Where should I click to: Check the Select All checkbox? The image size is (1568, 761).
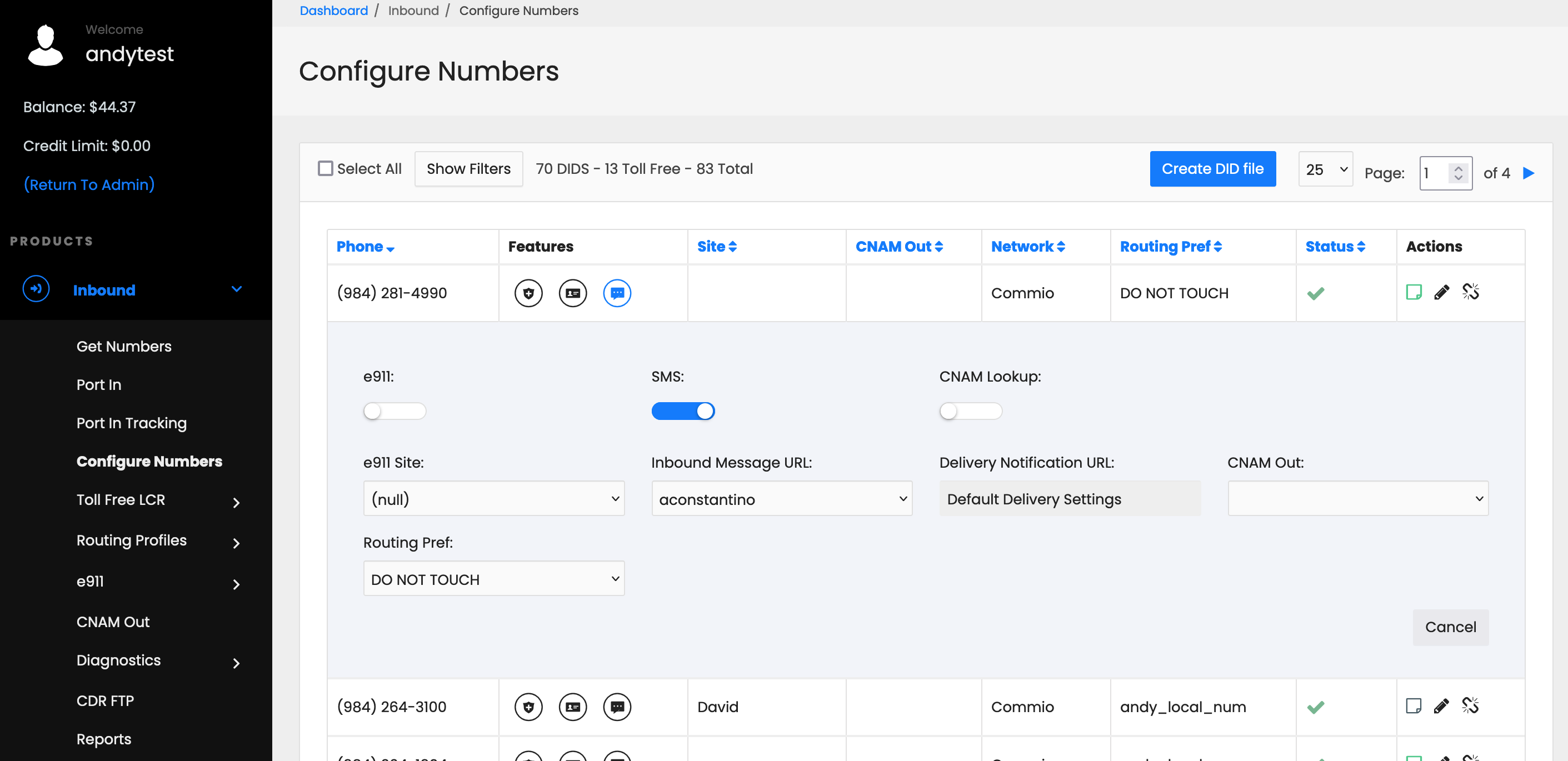326,168
